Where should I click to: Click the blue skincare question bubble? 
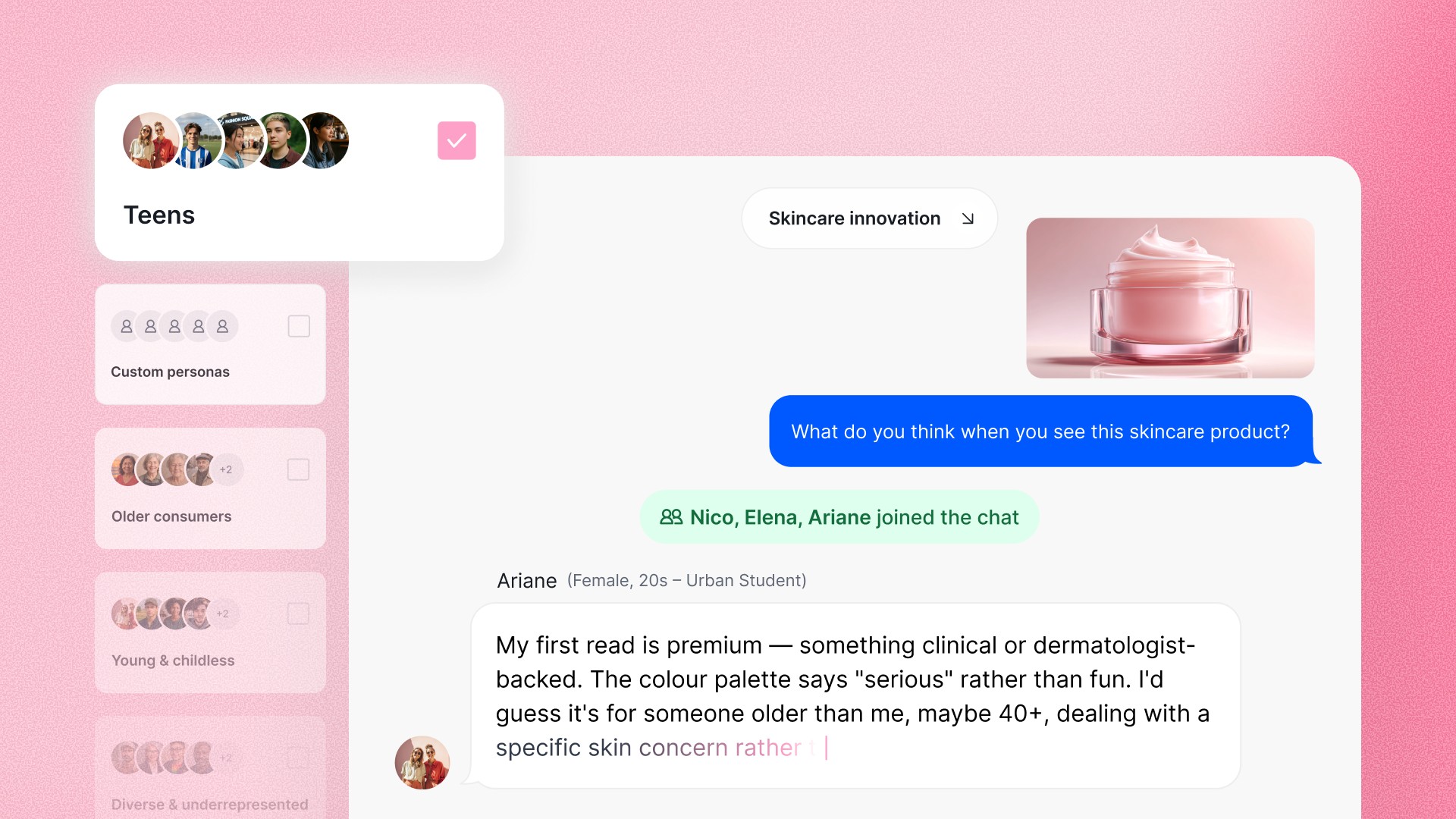click(1040, 431)
